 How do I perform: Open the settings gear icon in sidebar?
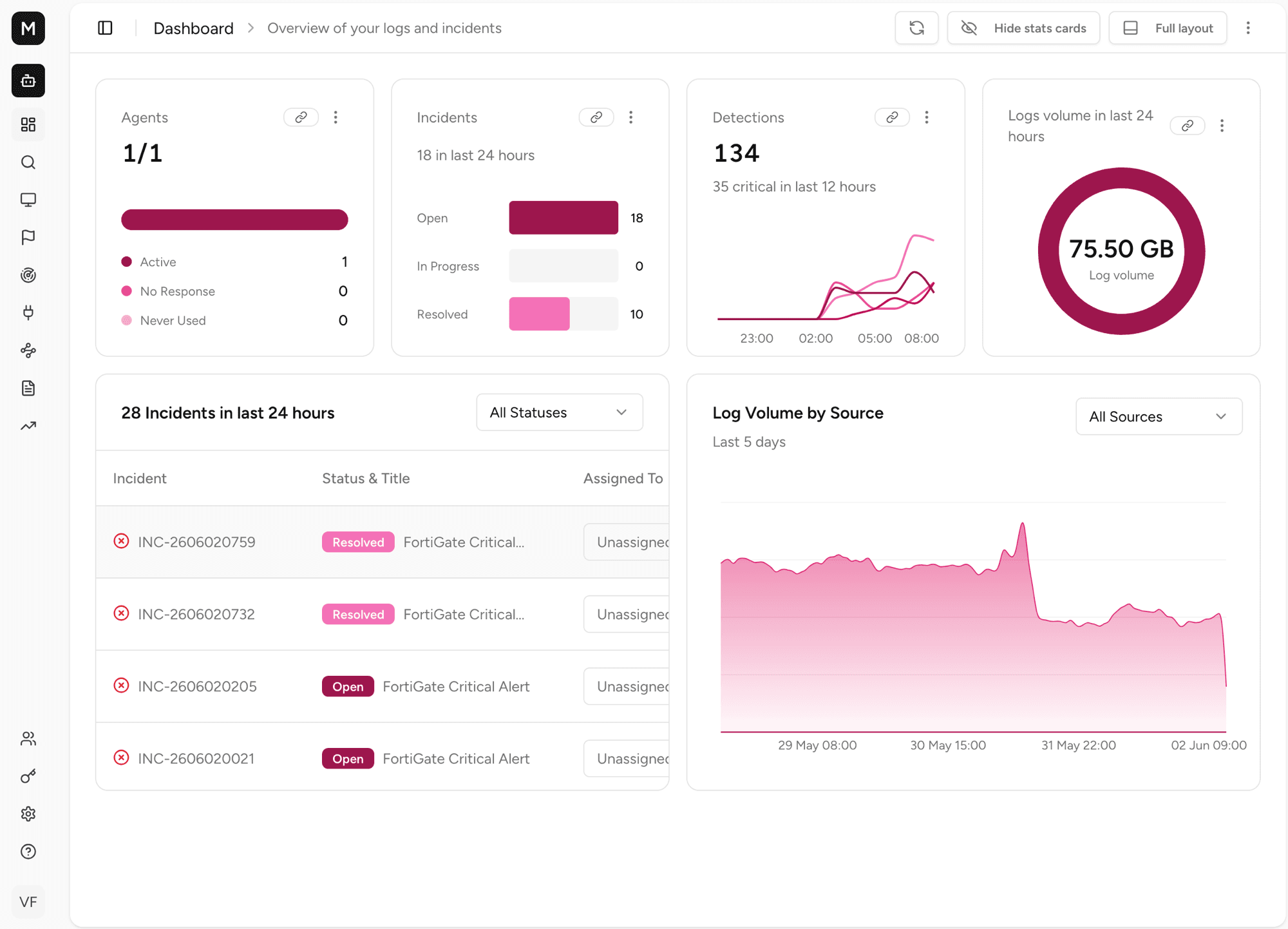point(28,814)
